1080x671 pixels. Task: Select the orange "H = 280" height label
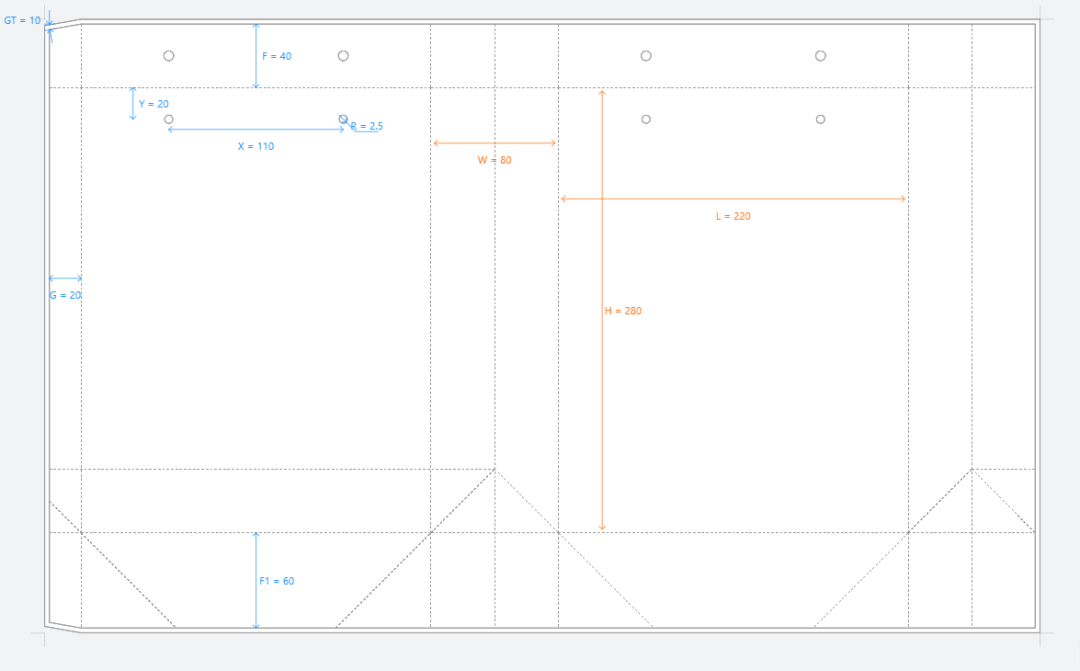click(623, 311)
